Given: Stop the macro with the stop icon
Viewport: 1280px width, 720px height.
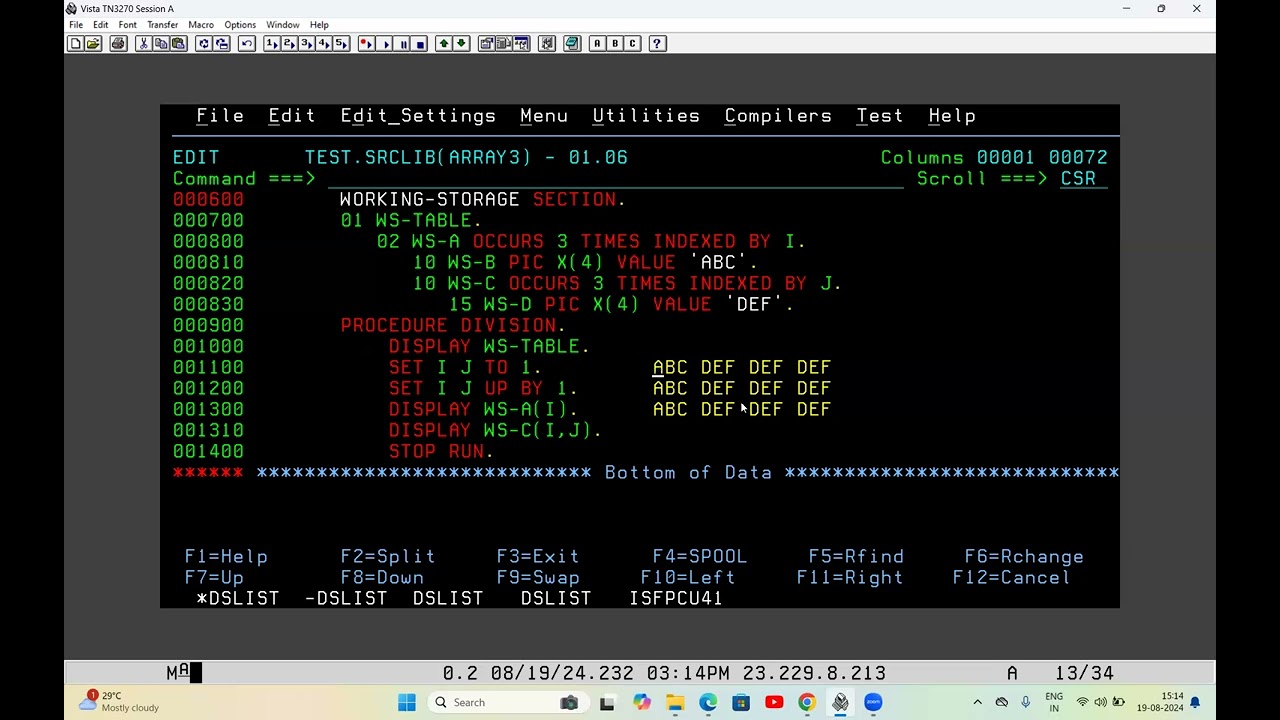Looking at the screenshot, I should (420, 44).
